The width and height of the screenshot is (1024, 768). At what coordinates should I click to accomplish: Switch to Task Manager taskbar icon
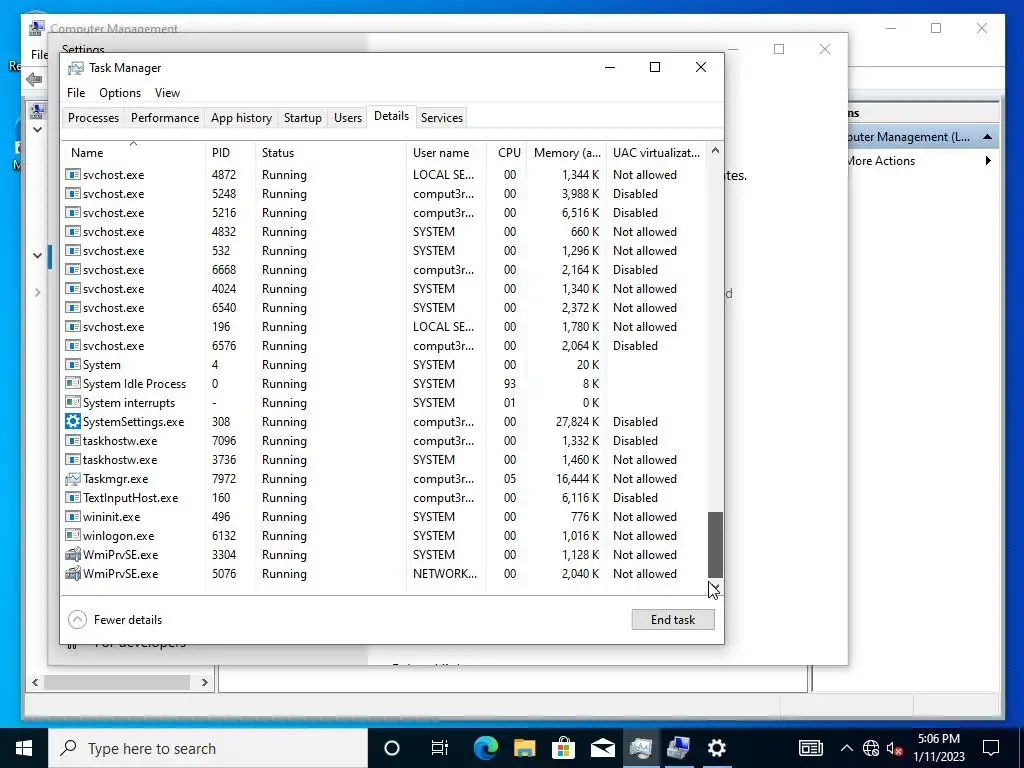tap(641, 748)
